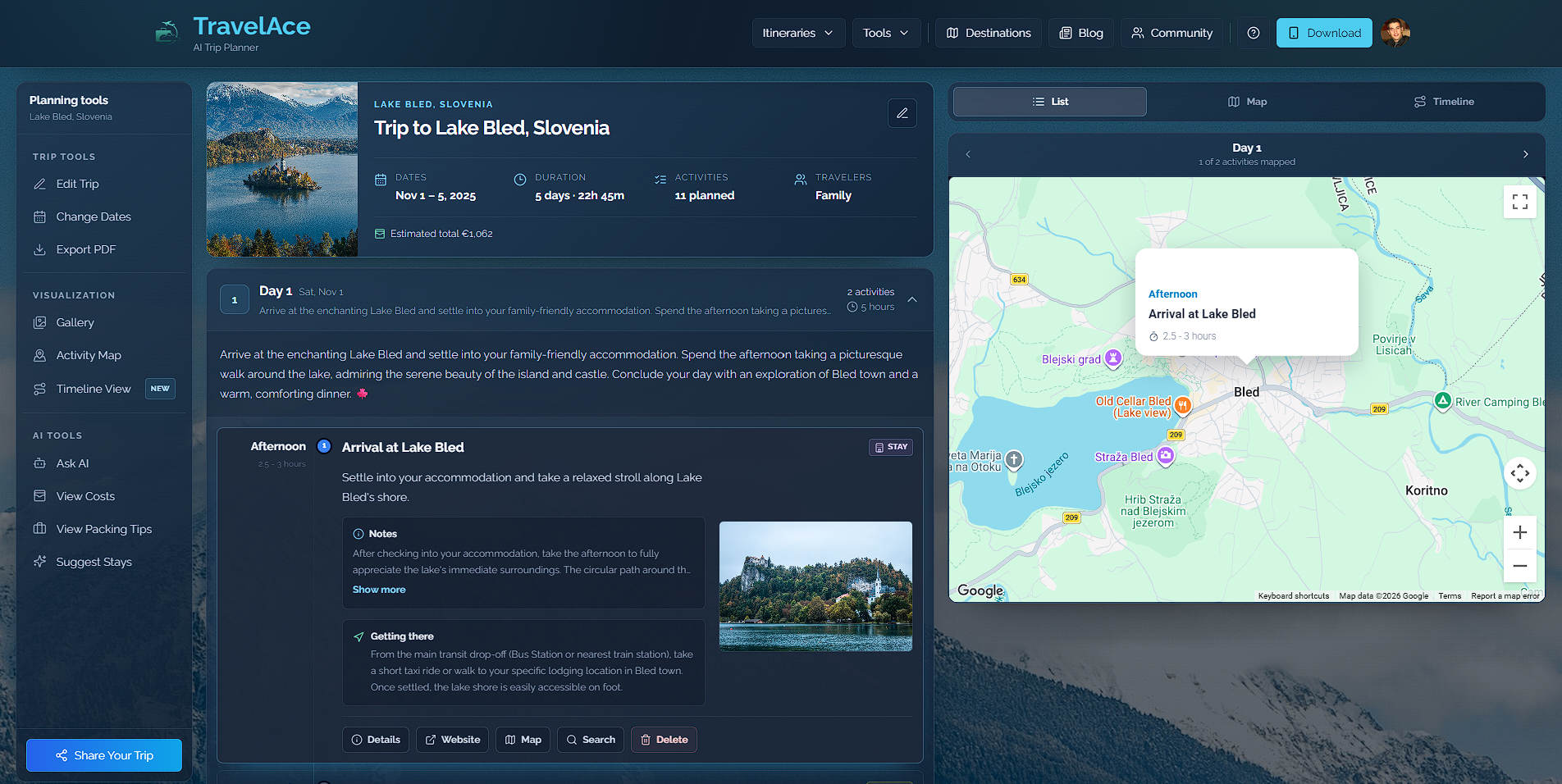Click the "Family" travelers value
This screenshot has width=1562, height=784.
pyautogui.click(x=834, y=195)
